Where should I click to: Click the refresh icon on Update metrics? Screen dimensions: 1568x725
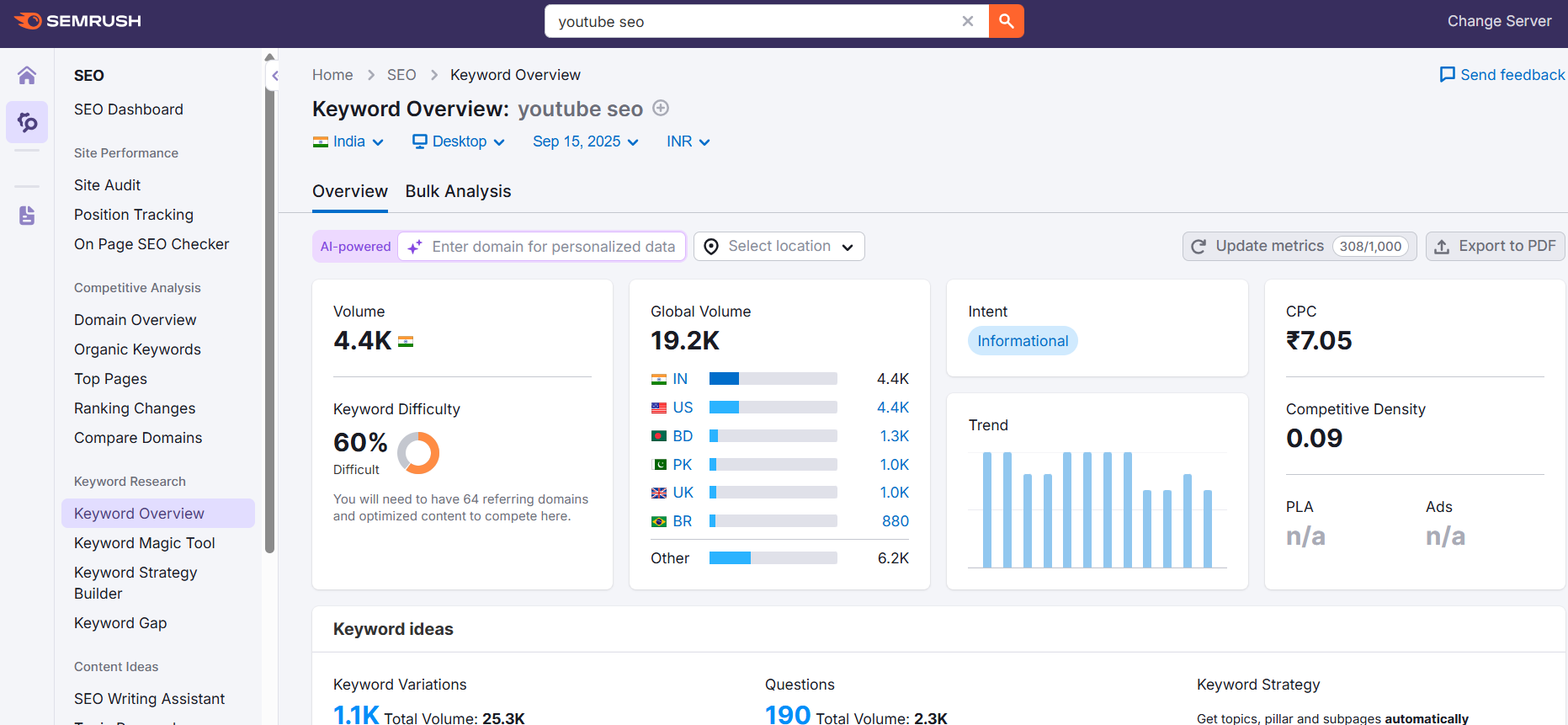(1199, 247)
